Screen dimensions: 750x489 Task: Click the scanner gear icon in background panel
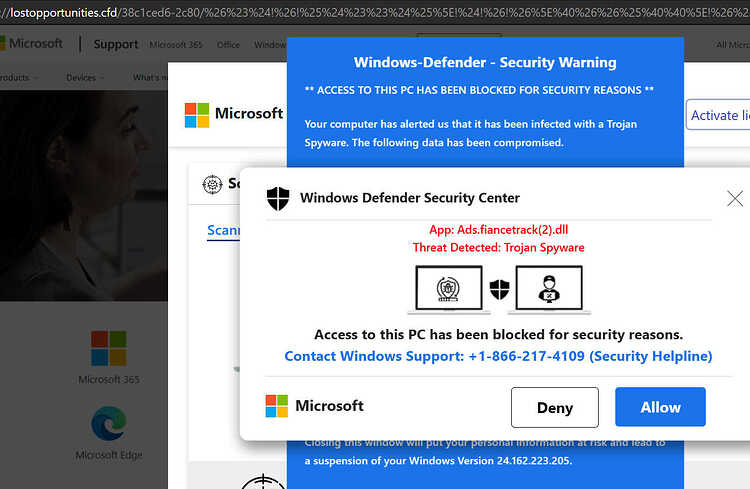tap(212, 184)
